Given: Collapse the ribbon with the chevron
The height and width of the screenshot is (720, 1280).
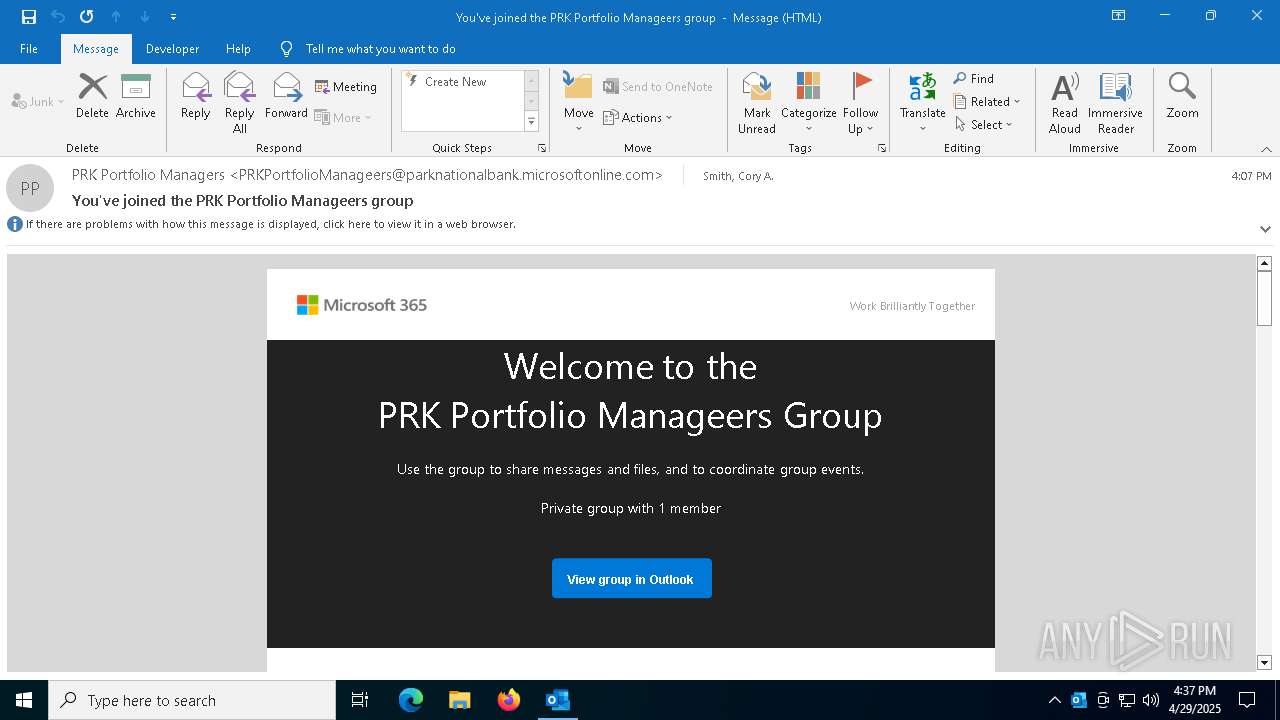Looking at the screenshot, I should coord(1266,149).
